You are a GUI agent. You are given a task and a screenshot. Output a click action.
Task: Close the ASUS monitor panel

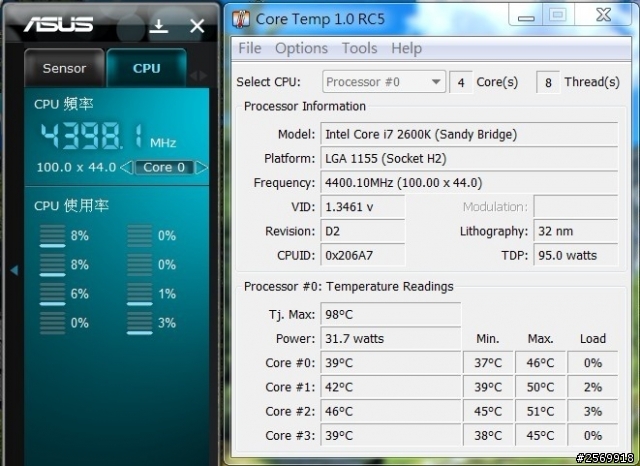point(197,26)
